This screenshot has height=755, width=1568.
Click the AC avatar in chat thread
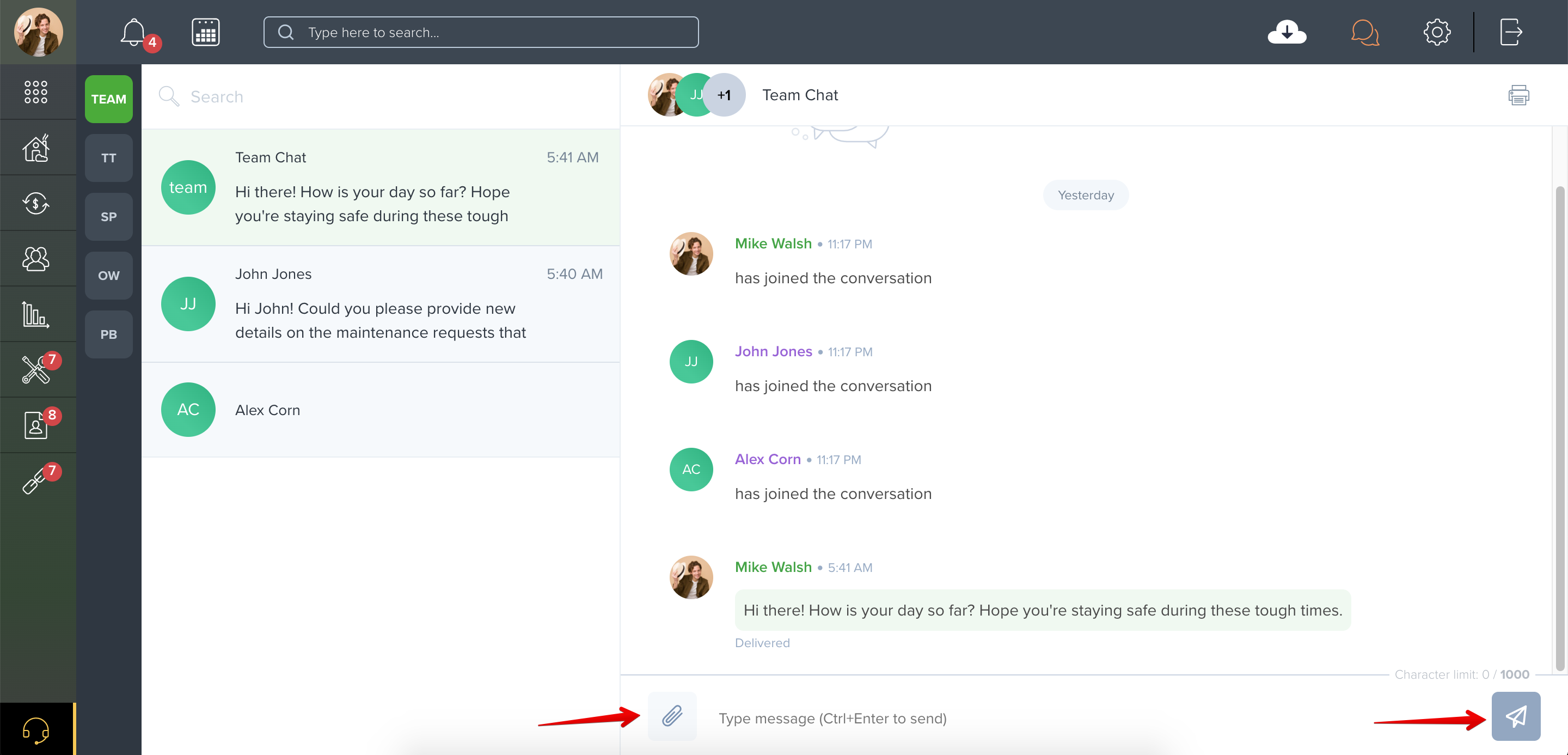pos(691,470)
